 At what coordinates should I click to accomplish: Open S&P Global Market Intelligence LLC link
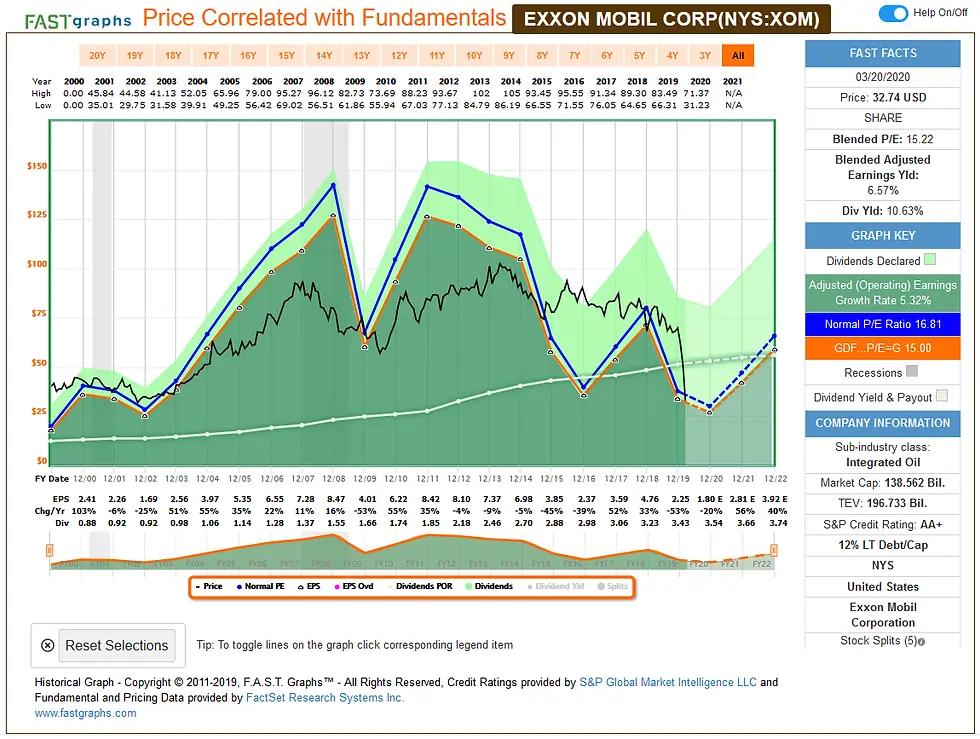(668, 683)
